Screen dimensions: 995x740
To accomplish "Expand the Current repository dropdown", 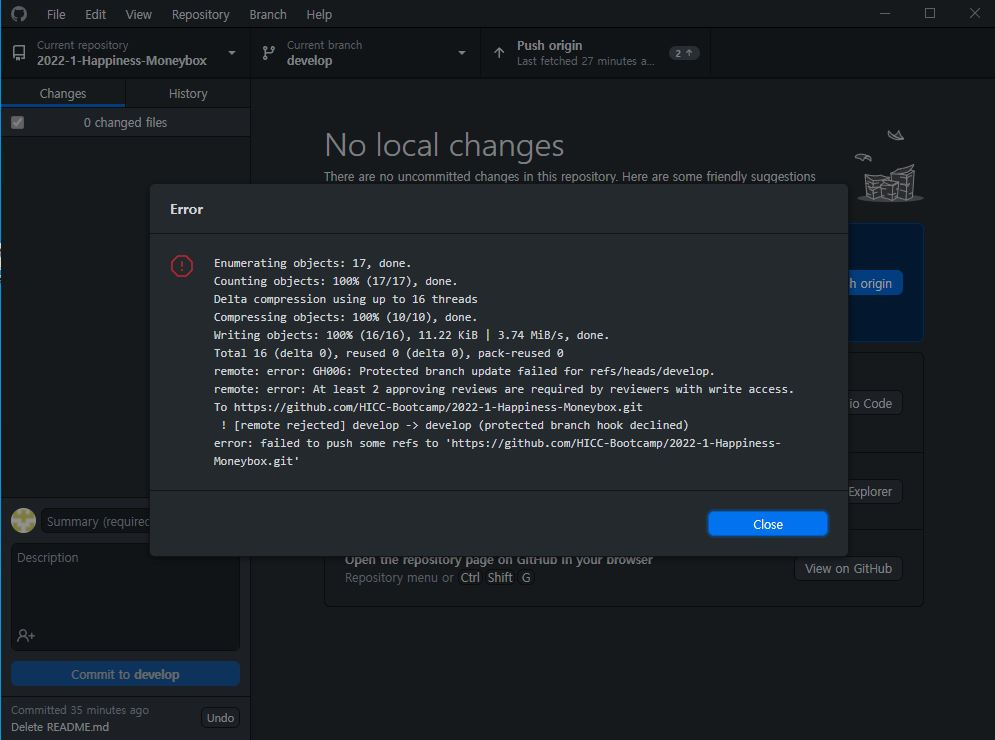I will [x=231, y=52].
